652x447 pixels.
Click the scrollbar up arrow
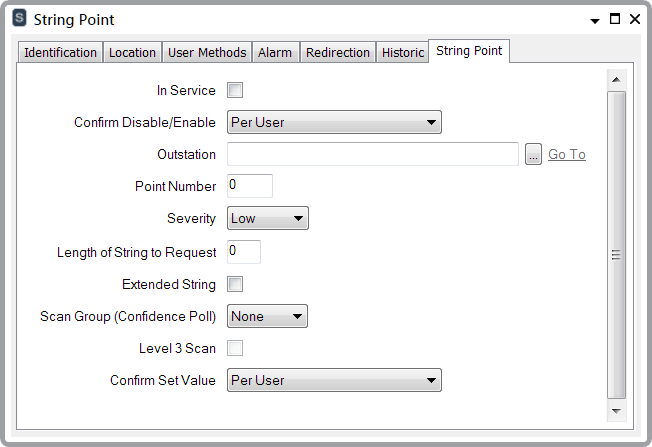[616, 80]
